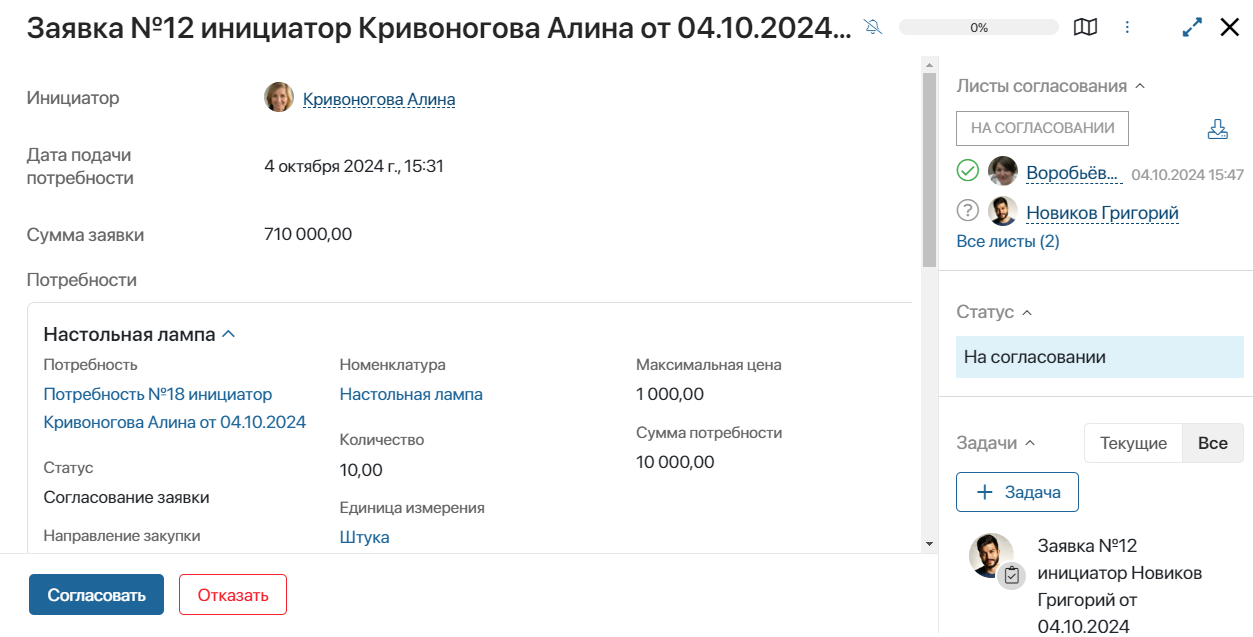Download the approval sheet via export icon
1253x637 pixels.
(x=1216, y=128)
